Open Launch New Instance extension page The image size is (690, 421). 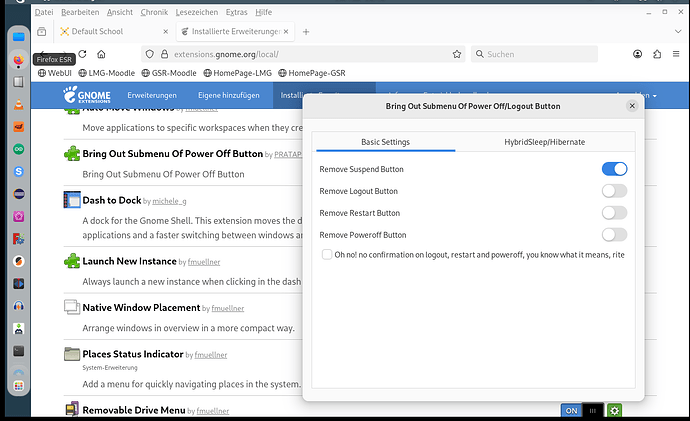129,261
